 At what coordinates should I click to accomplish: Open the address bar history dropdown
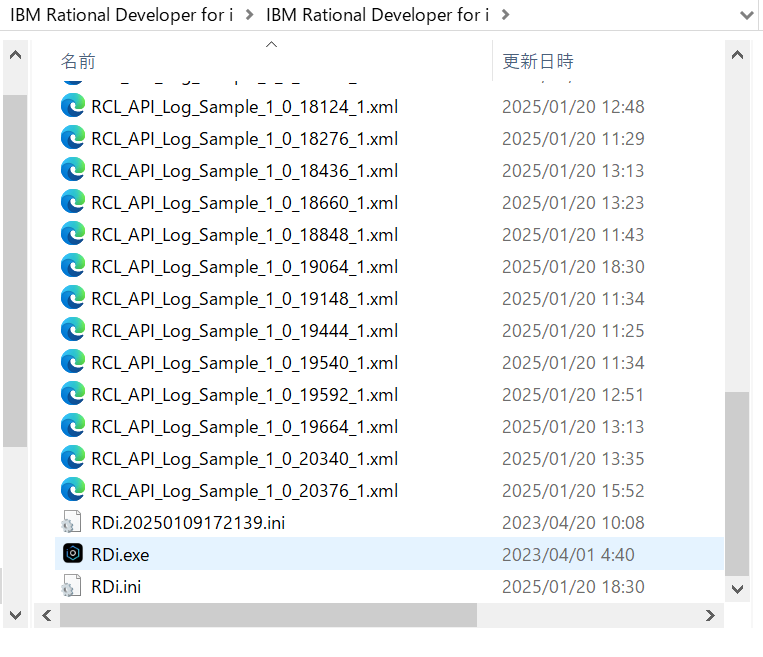coord(746,15)
